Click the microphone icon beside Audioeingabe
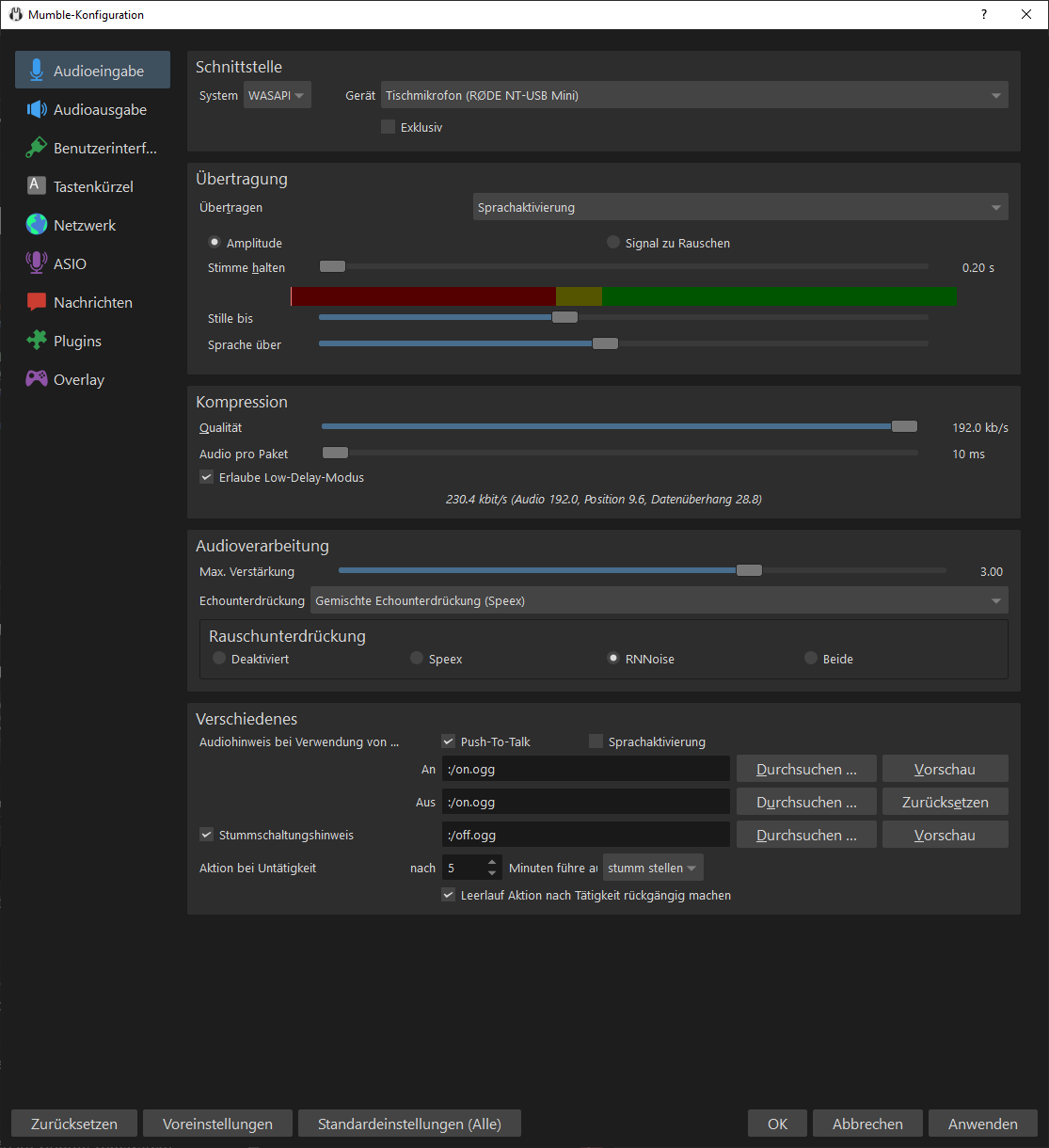1049x1148 pixels. (37, 71)
